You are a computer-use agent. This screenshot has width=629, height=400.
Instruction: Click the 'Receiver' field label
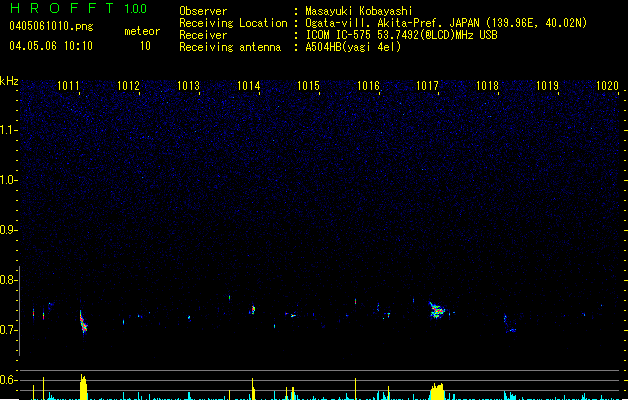coord(203,35)
